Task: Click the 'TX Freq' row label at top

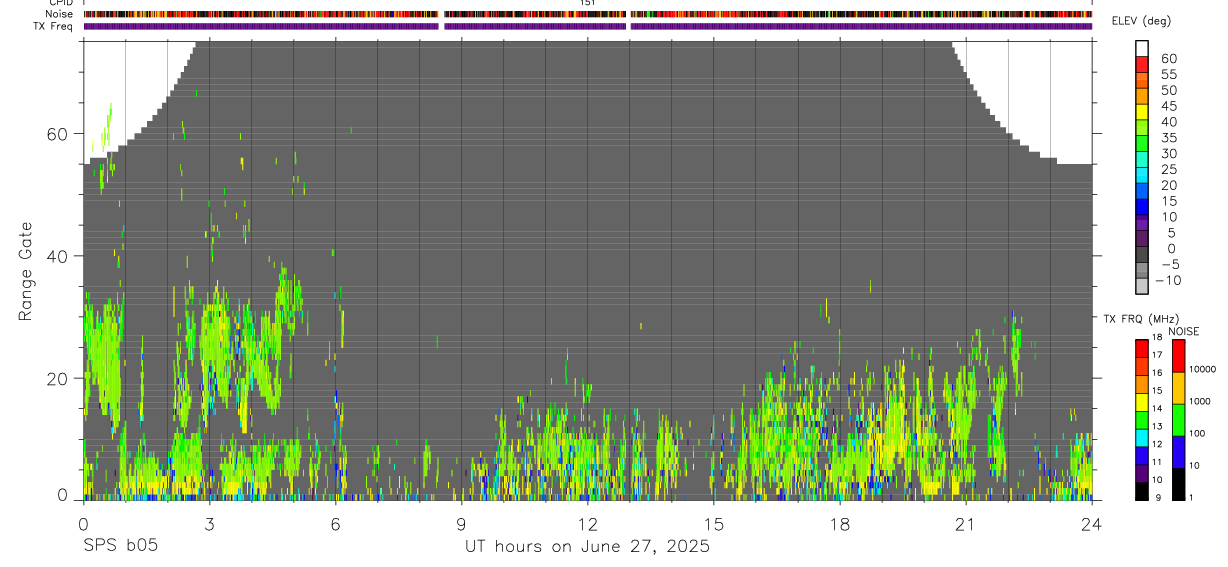Action: [x=51, y=26]
